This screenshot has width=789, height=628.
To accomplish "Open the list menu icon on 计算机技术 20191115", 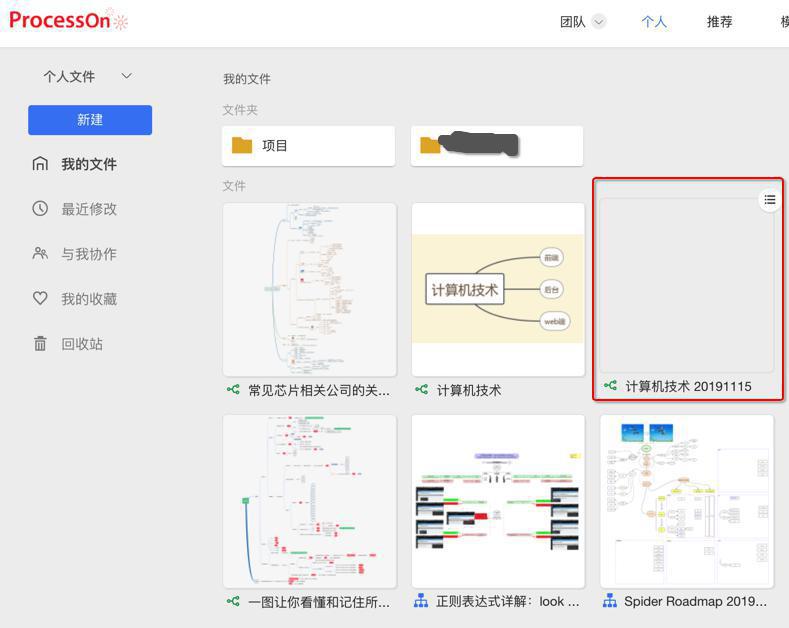I will point(770,200).
